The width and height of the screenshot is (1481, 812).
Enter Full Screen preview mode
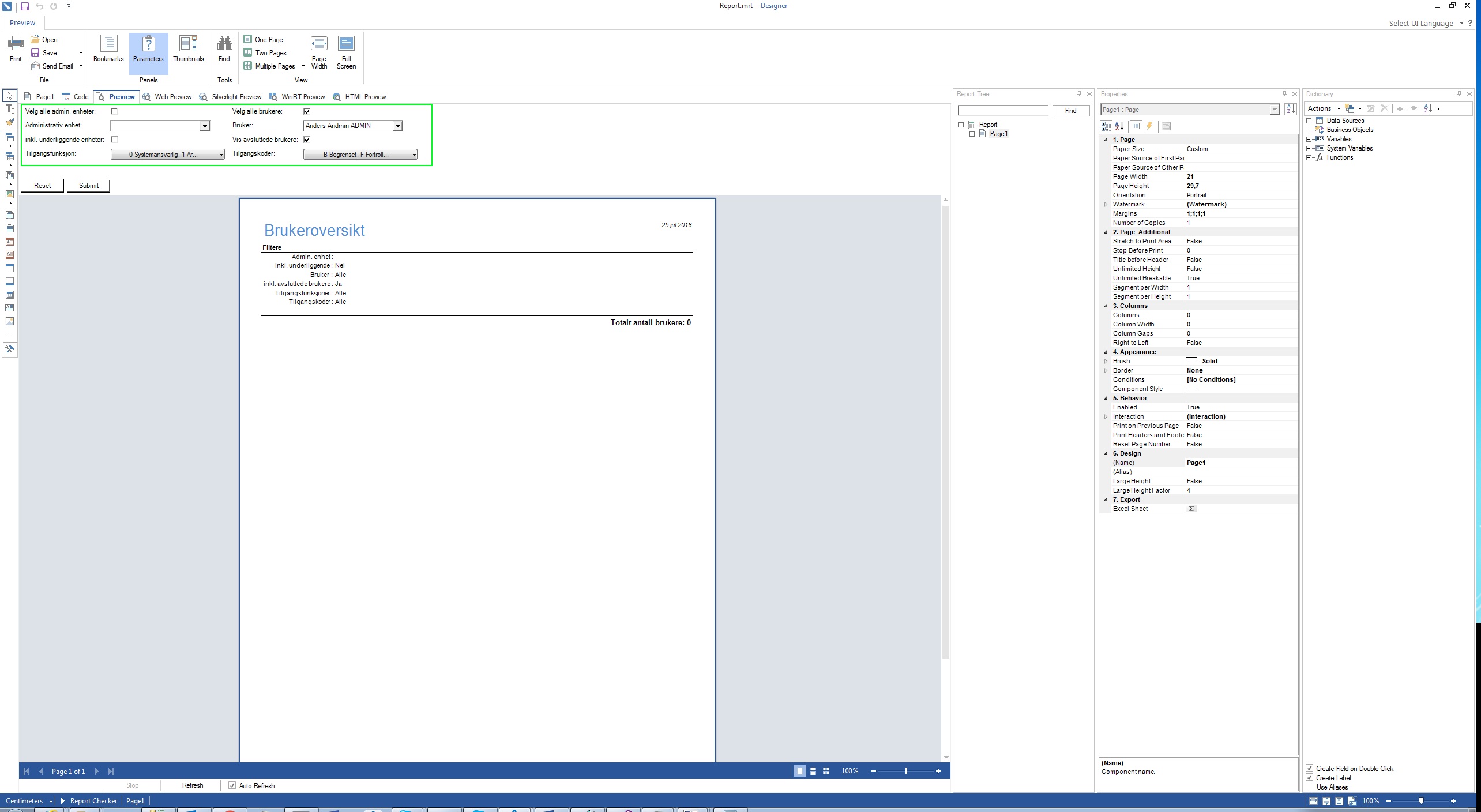(x=346, y=52)
